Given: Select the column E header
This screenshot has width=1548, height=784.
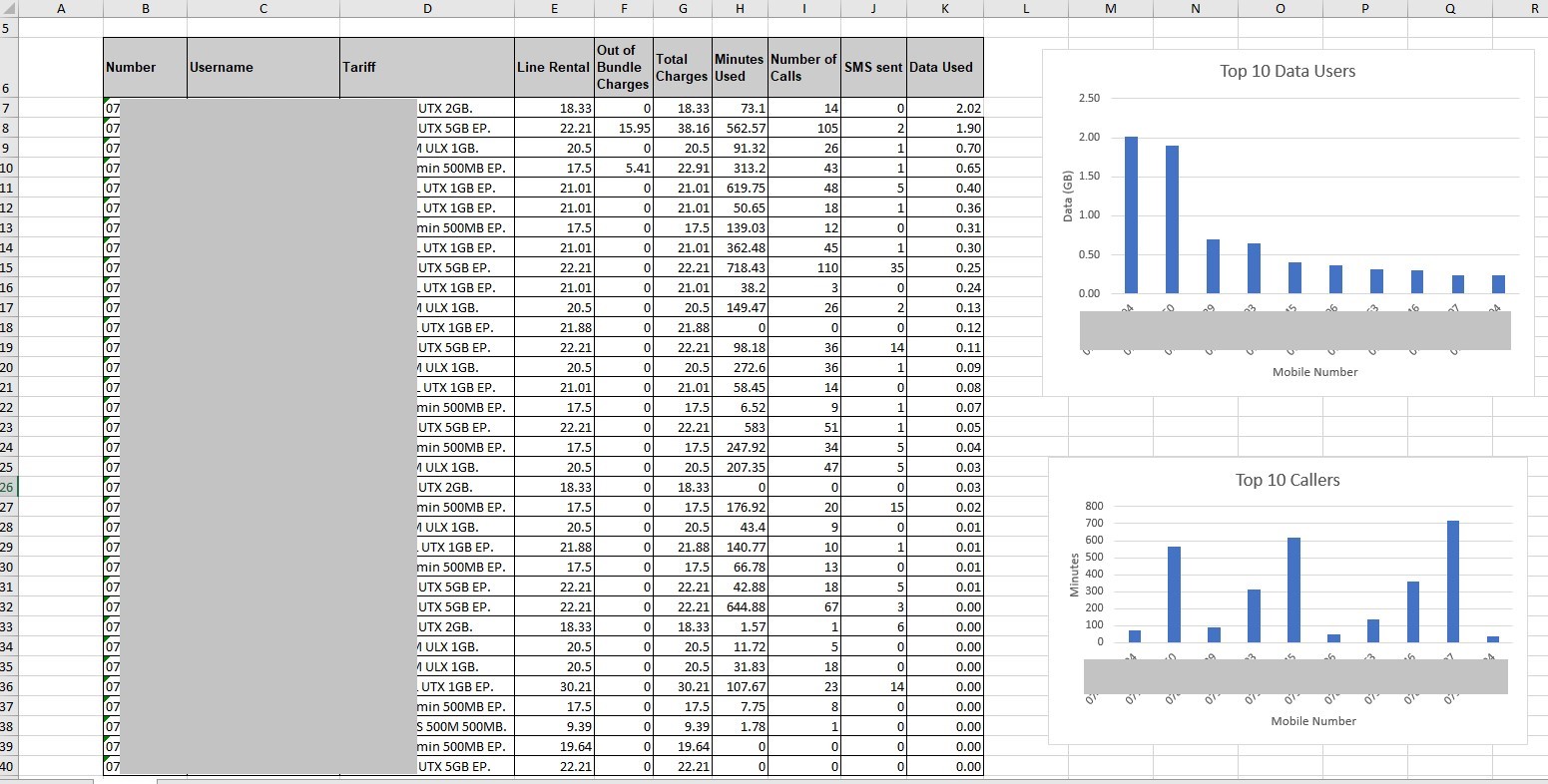Looking at the screenshot, I should point(554,9).
